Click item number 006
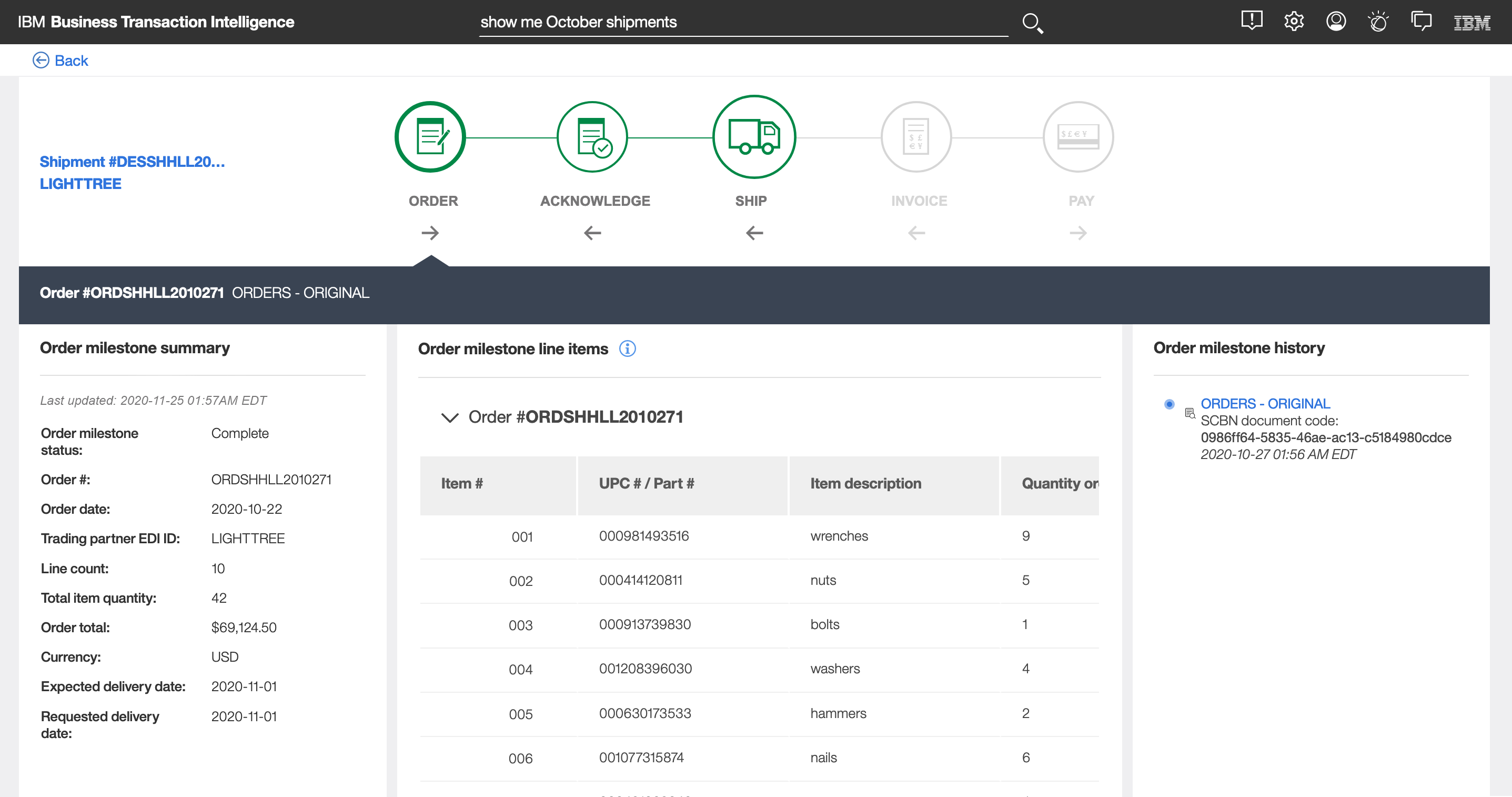The image size is (1512, 797). 520,759
